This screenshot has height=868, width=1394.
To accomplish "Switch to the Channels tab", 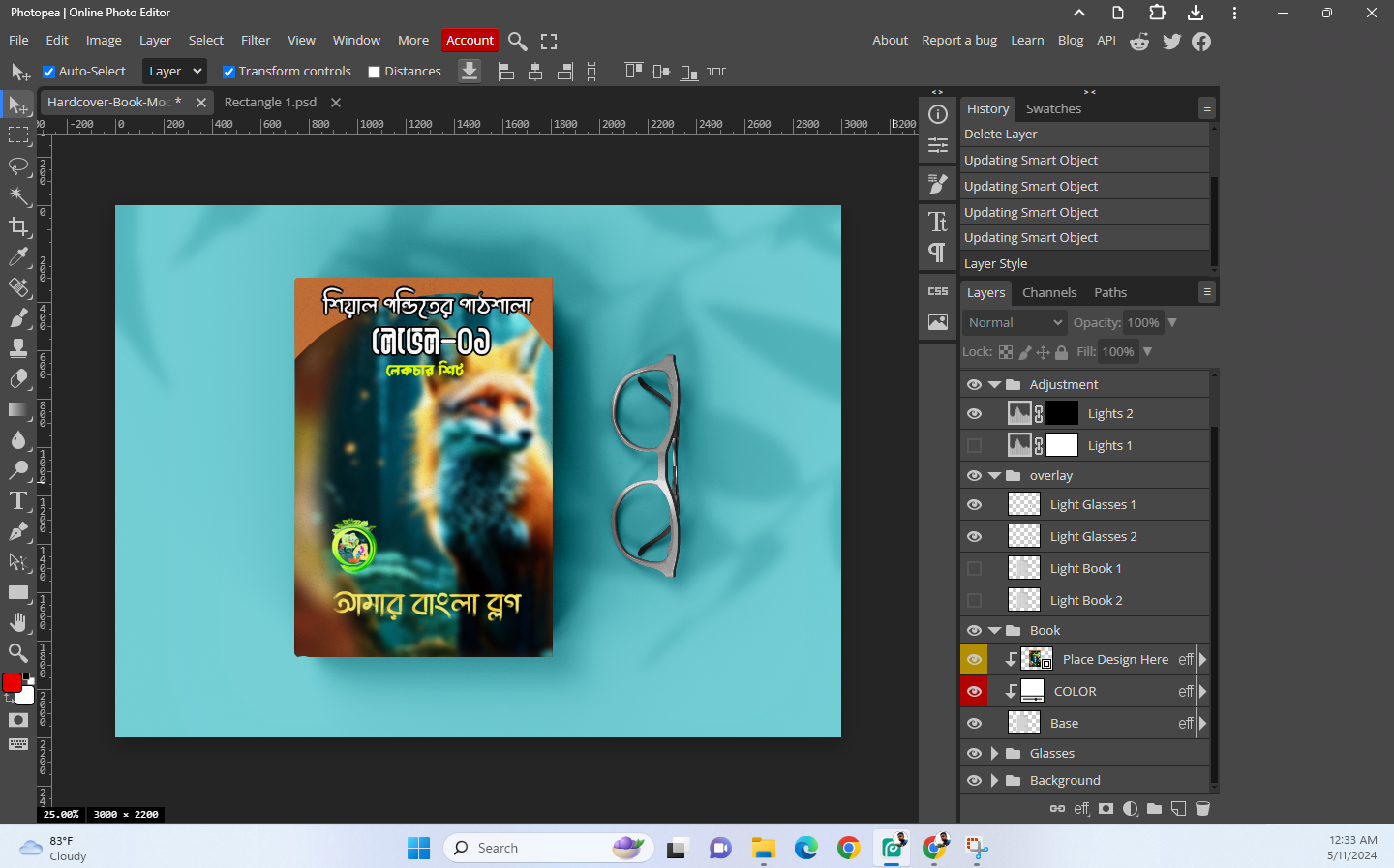I will (1048, 293).
